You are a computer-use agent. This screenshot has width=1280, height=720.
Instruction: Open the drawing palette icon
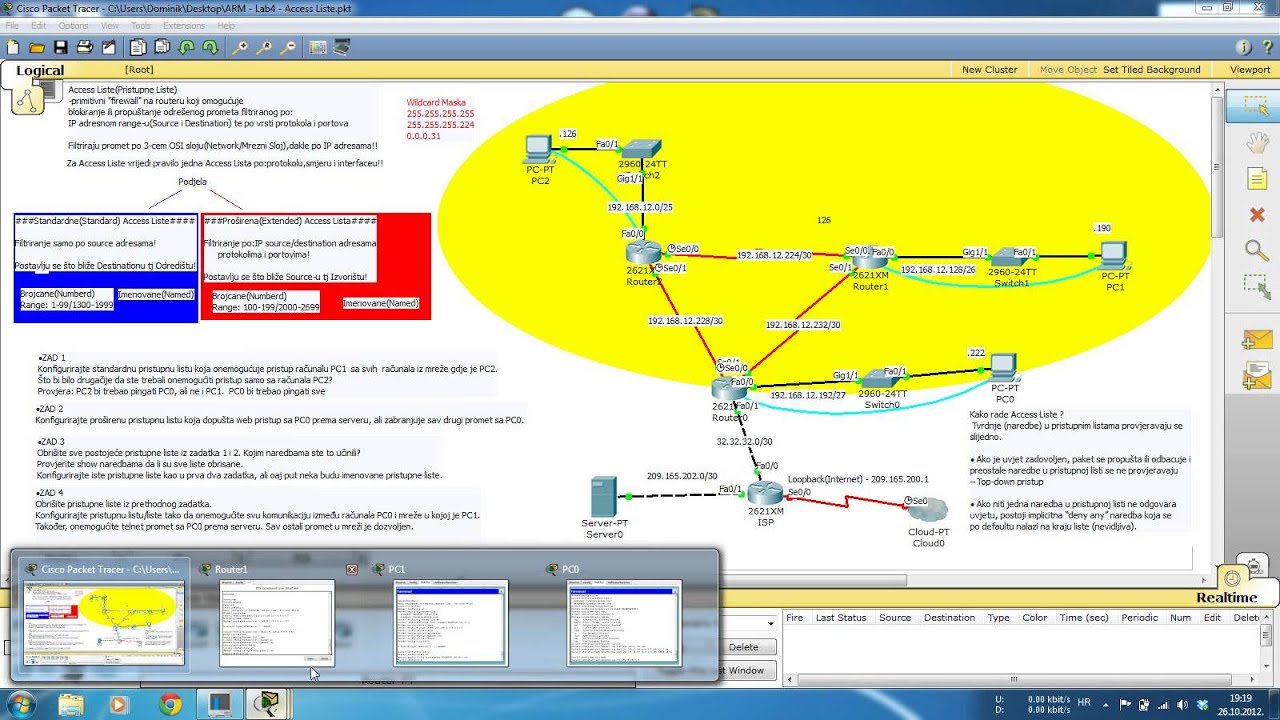coord(318,47)
